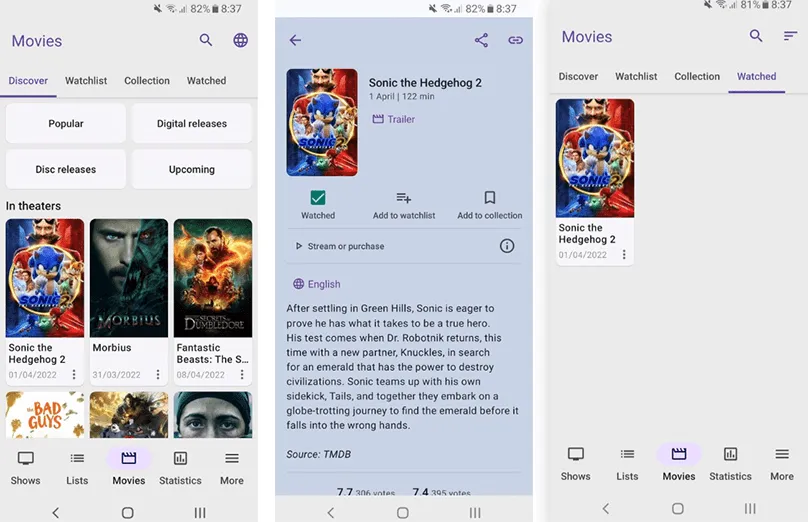Open More in right screen bottom navigation
The image size is (808, 522).
pyautogui.click(x=782, y=464)
